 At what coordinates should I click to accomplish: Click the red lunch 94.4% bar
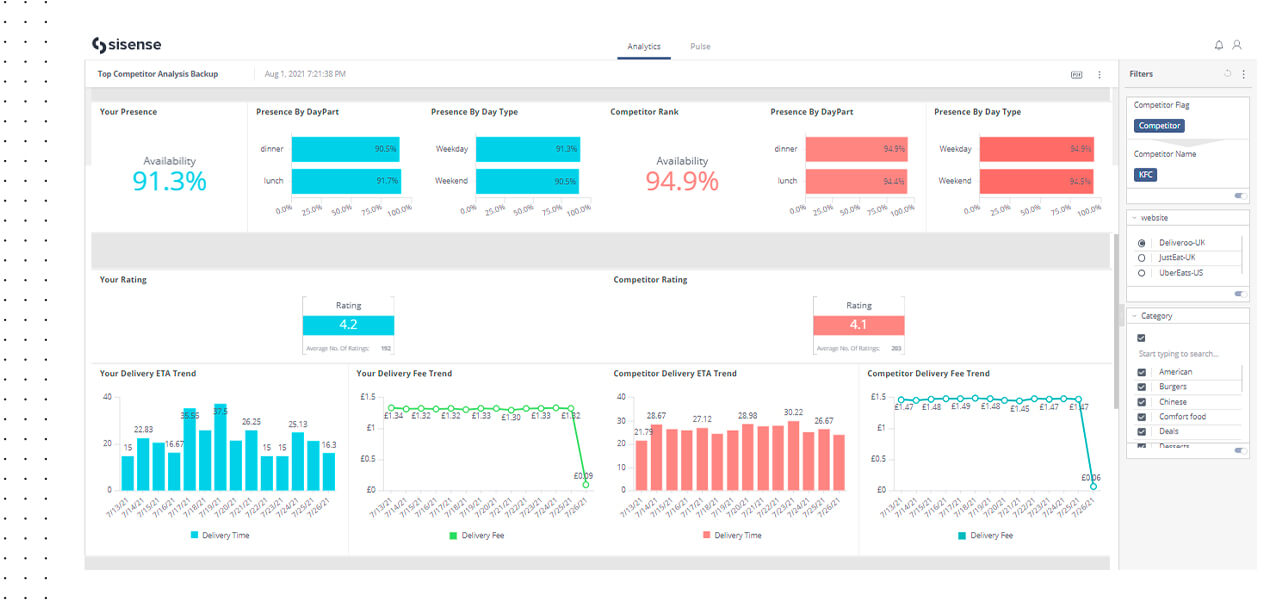[x=857, y=181]
